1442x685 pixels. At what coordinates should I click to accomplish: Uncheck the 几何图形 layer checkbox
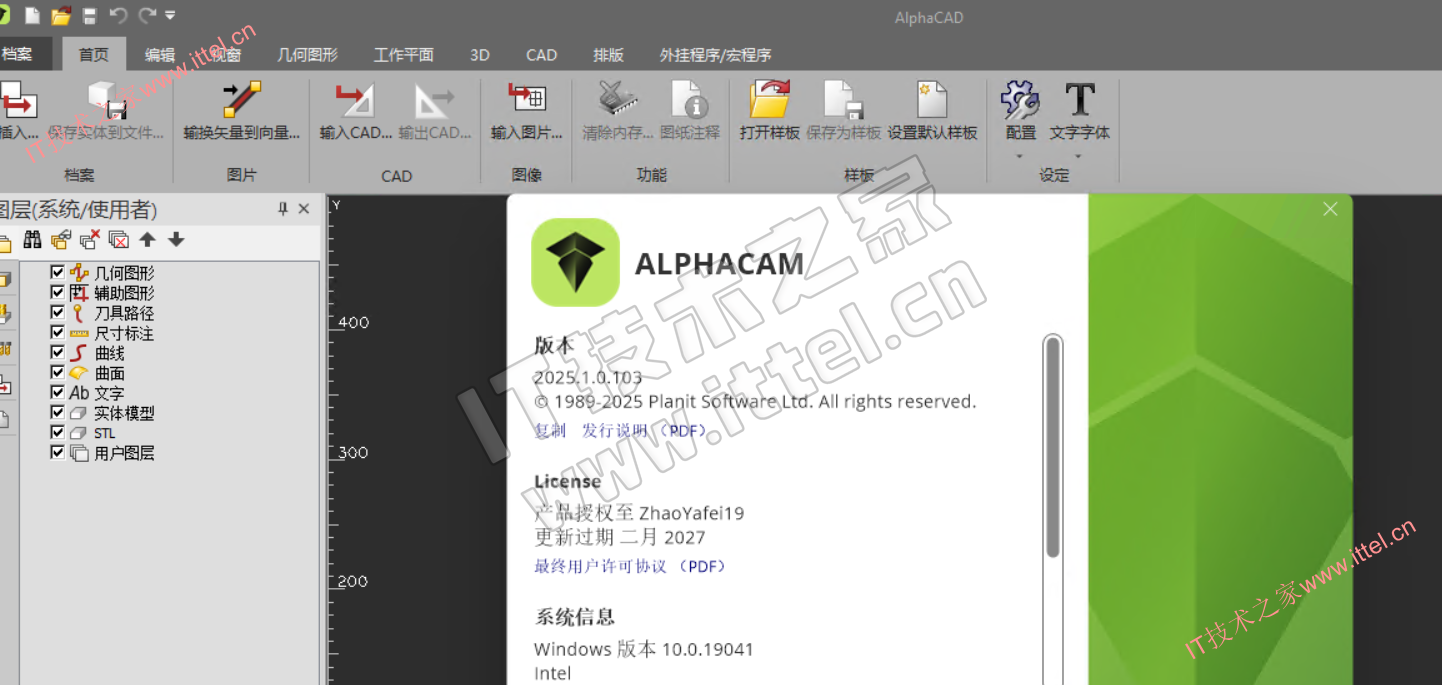point(57,272)
